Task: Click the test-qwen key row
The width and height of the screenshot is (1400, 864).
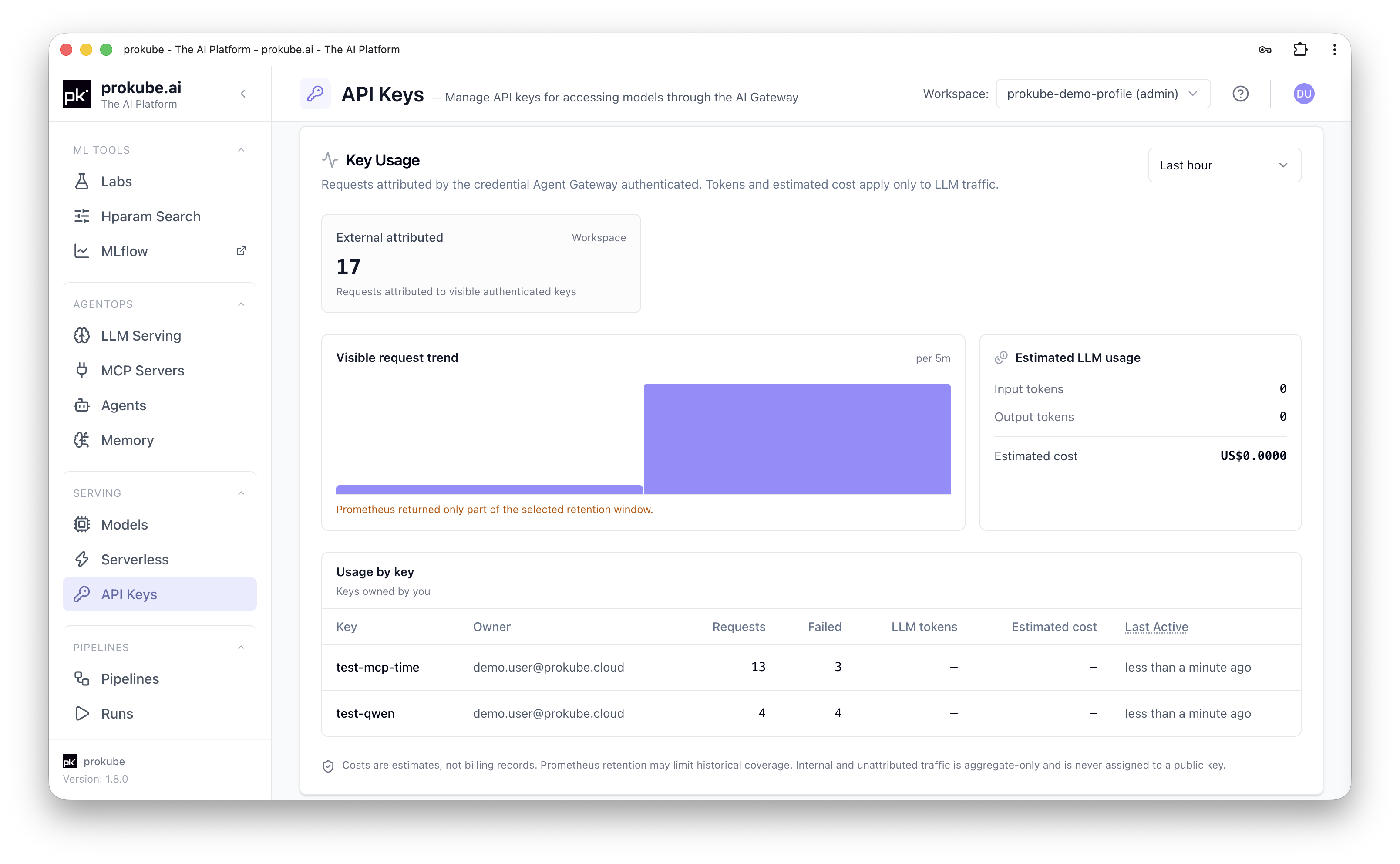Action: coord(811,714)
